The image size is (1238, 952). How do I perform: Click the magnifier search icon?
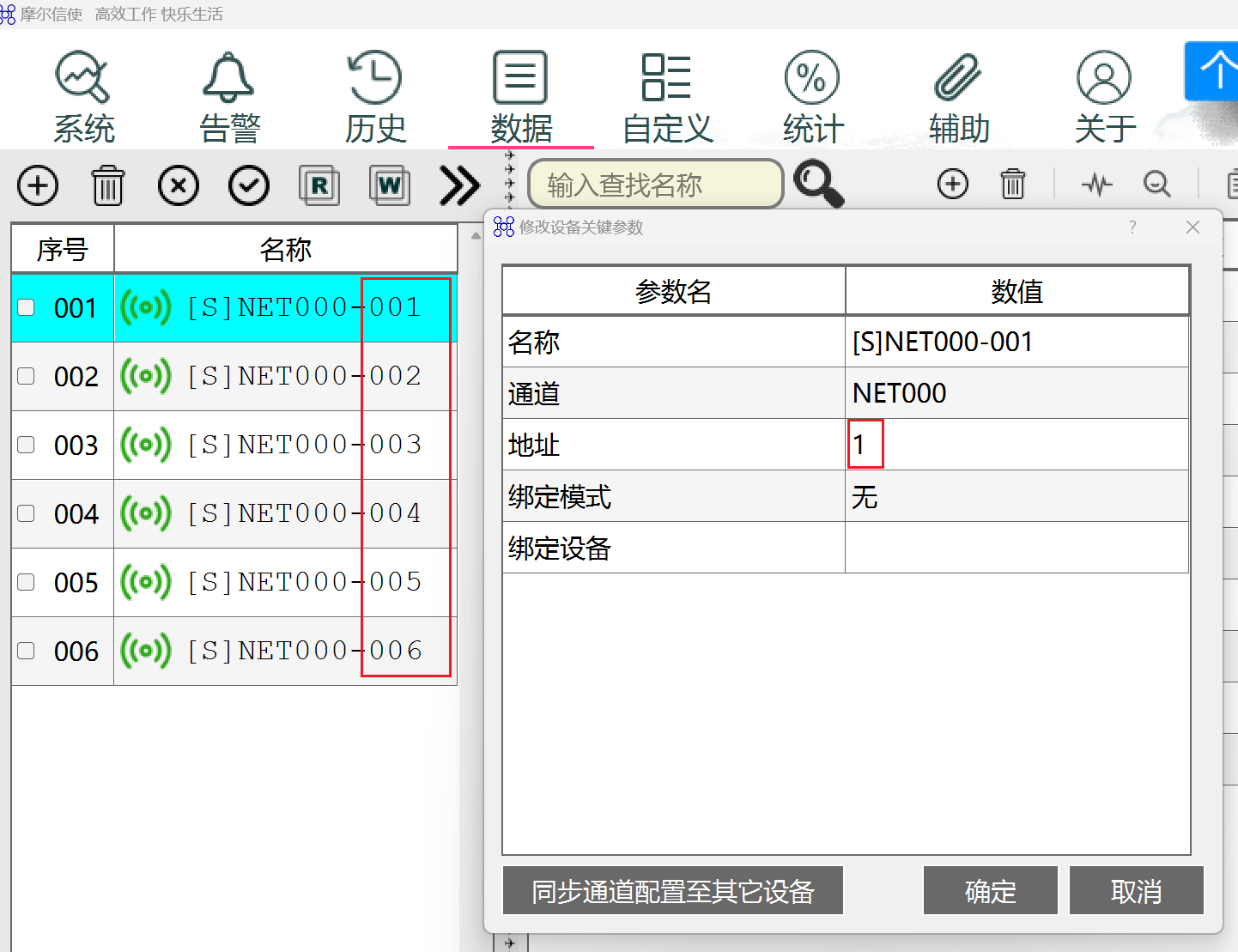coord(818,184)
